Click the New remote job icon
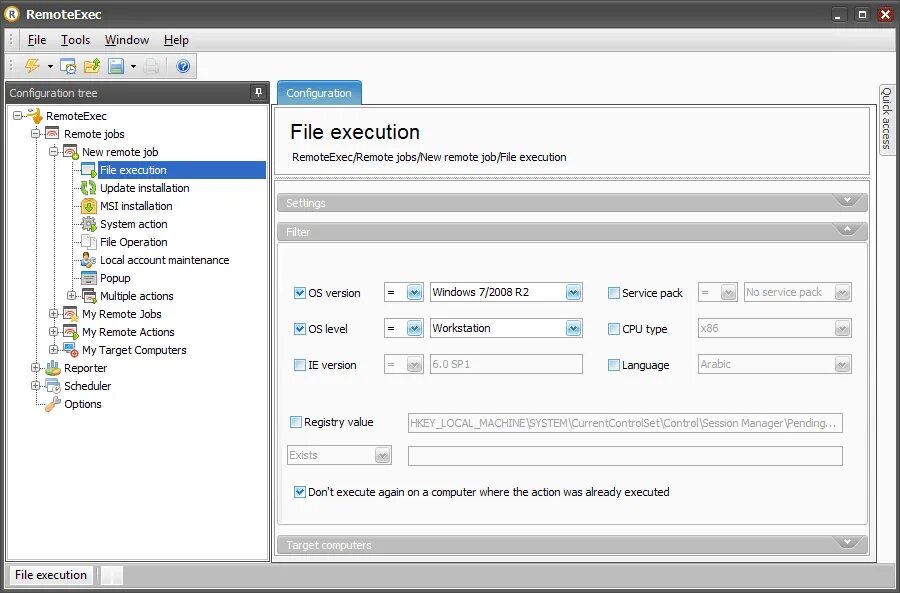900x593 pixels. 70,152
